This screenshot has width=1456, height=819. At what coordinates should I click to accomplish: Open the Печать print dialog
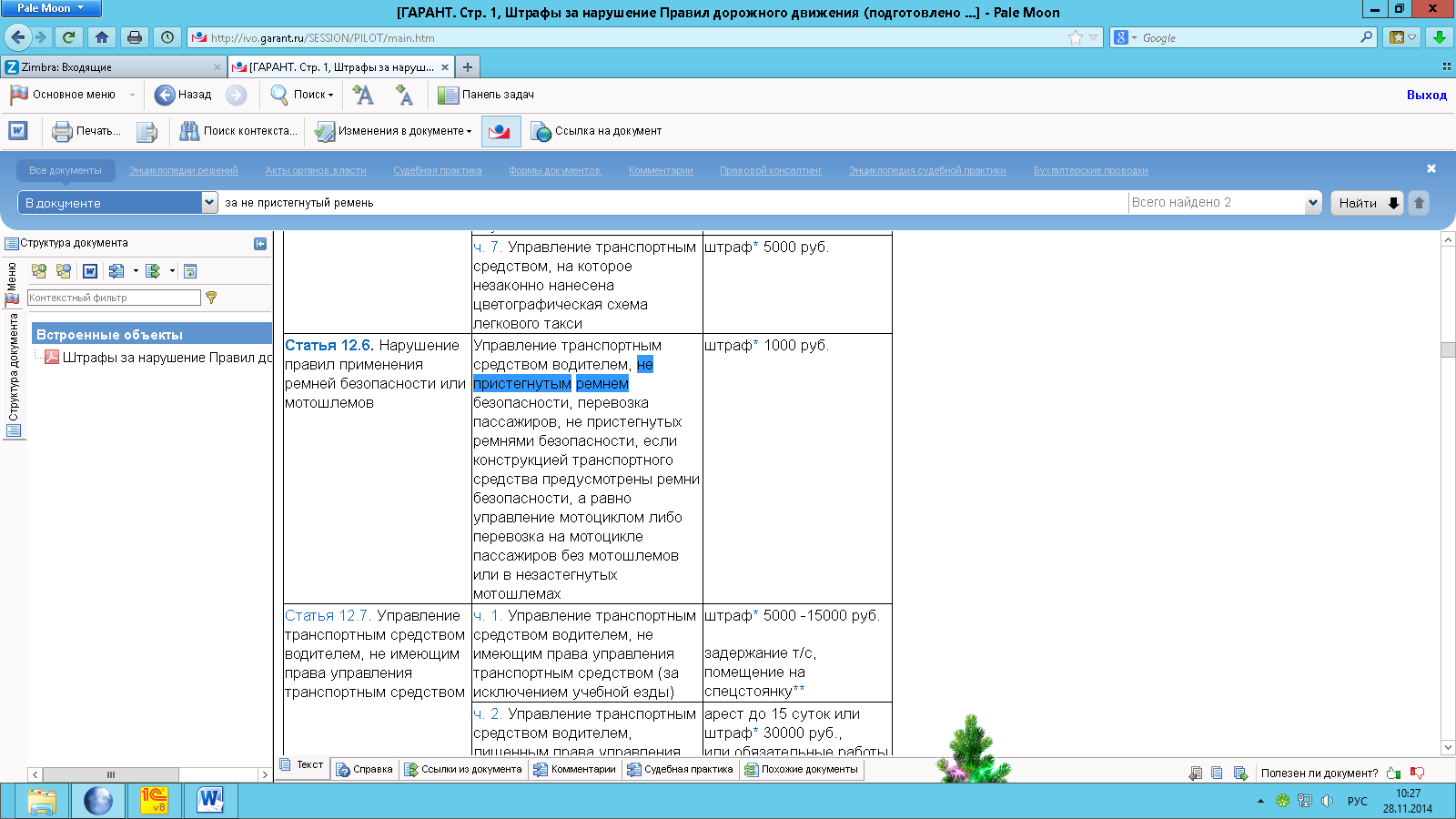click(x=86, y=131)
